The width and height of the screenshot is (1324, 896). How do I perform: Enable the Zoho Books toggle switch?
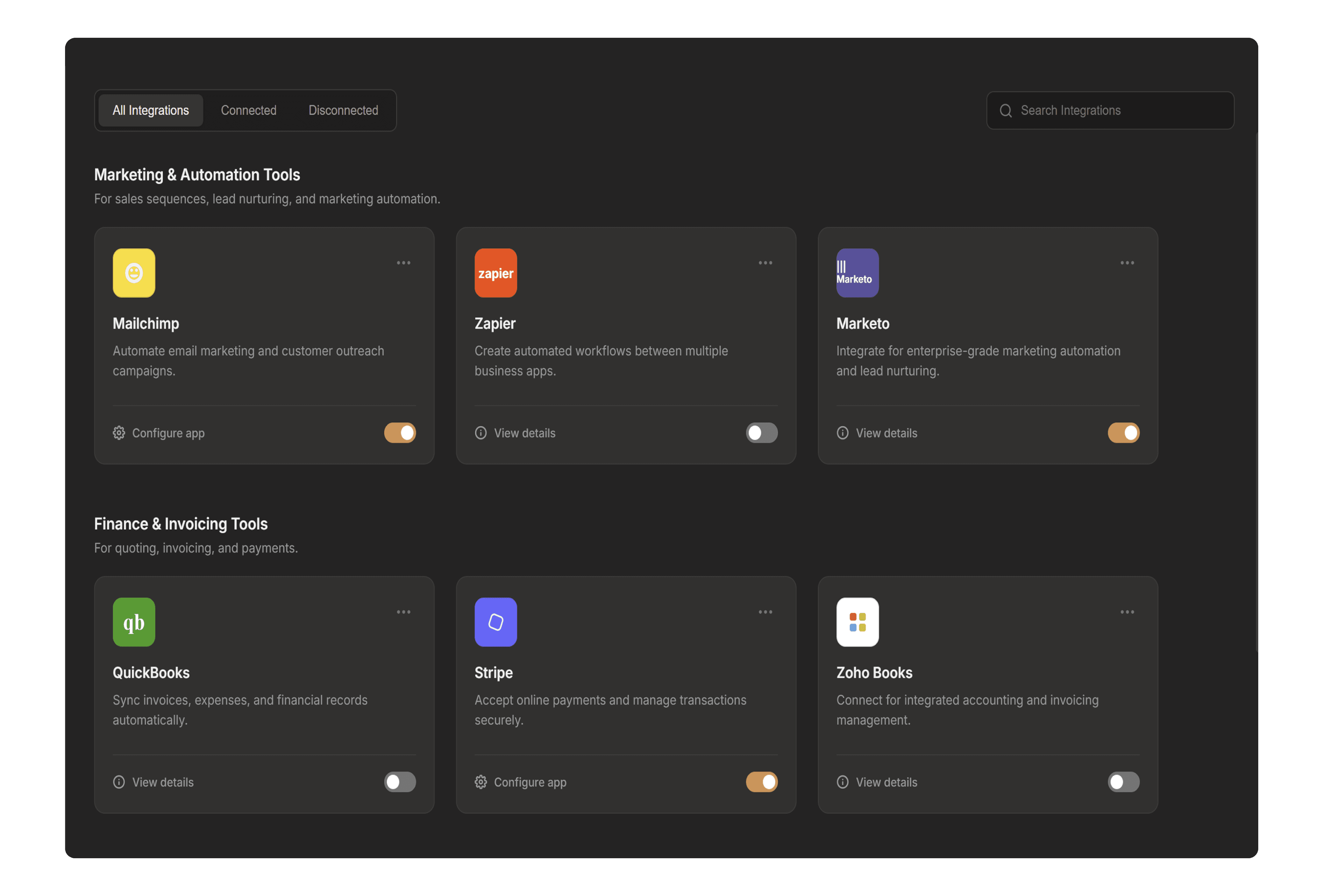tap(1124, 782)
